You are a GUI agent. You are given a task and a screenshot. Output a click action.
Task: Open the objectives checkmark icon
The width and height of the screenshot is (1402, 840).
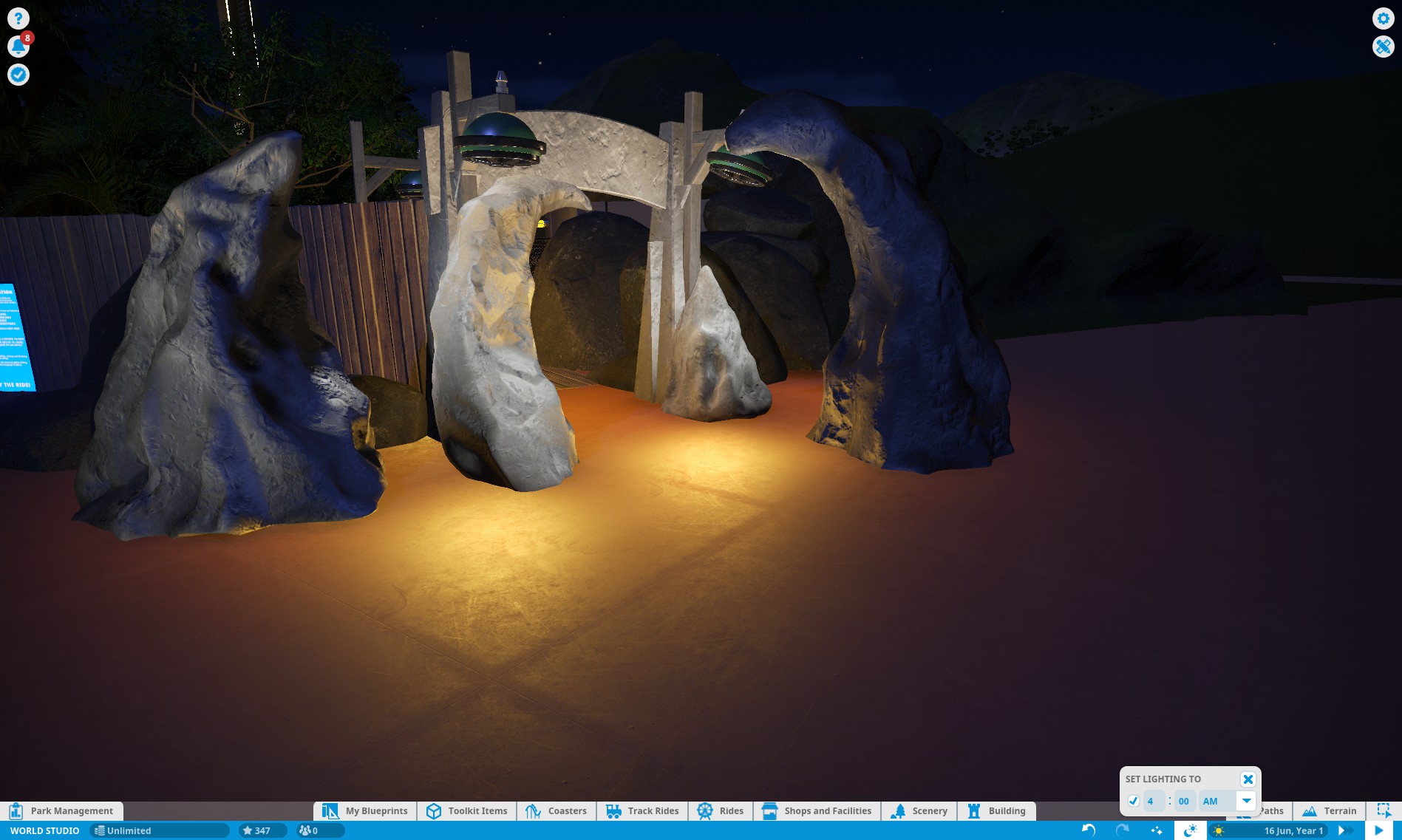click(x=18, y=75)
